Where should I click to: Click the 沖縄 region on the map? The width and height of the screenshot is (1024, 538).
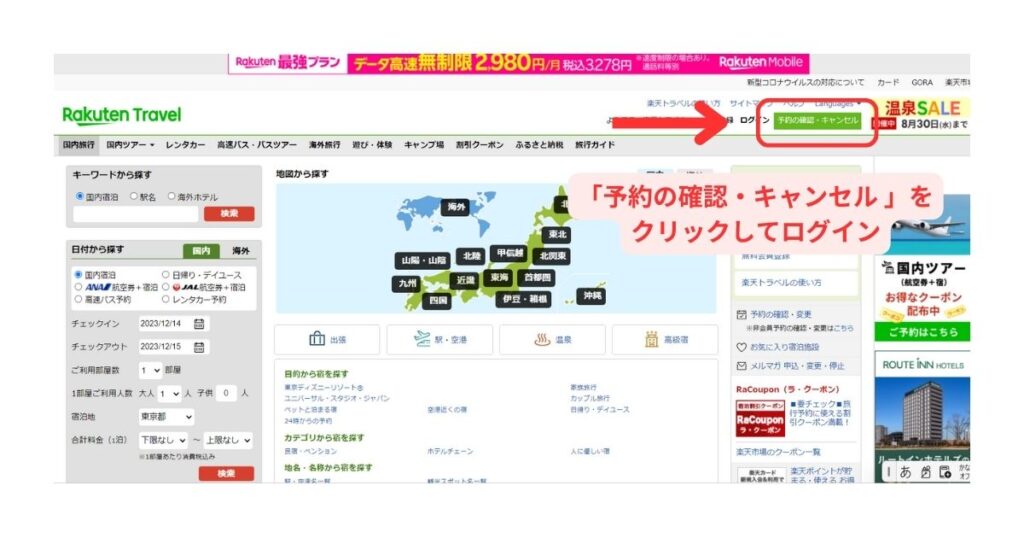(592, 296)
